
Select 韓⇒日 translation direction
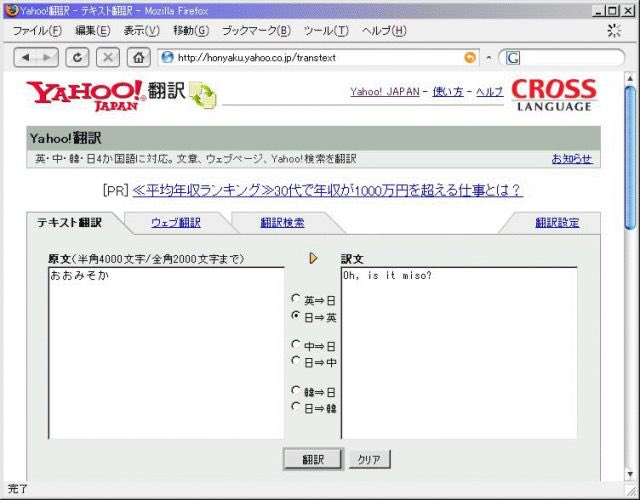pos(296,391)
